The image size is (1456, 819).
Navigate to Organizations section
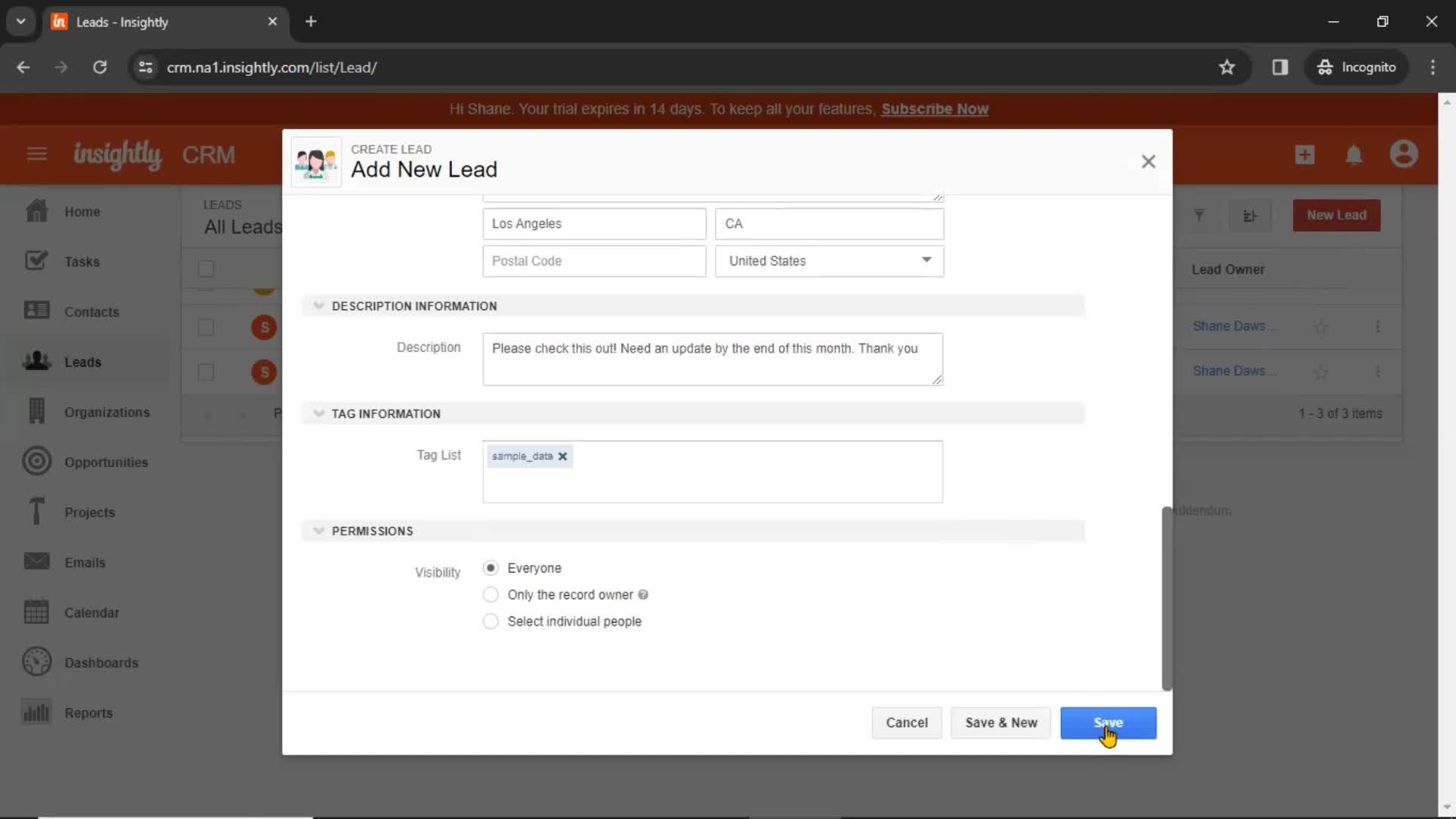[107, 411]
